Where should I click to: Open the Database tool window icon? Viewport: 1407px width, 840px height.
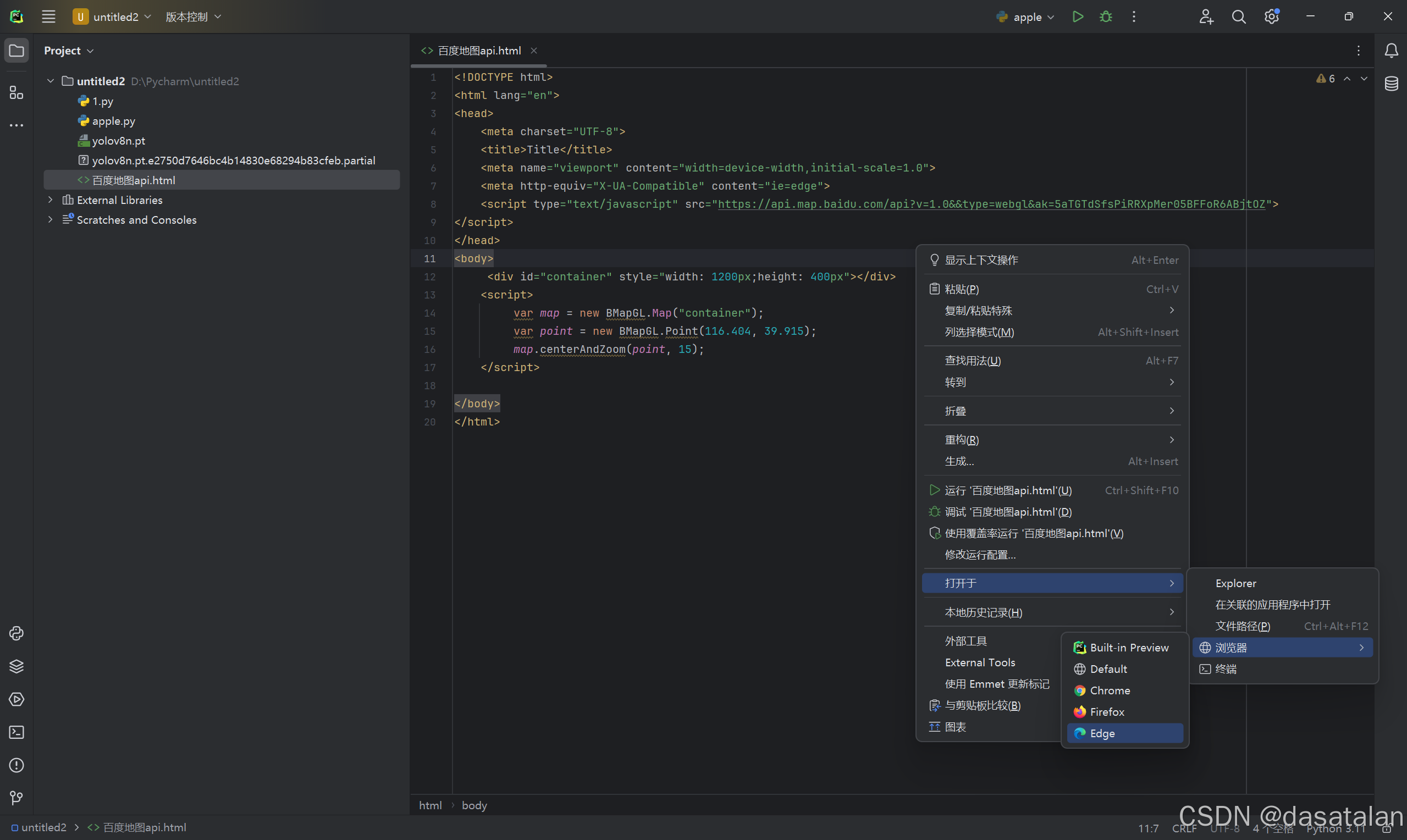1391,84
